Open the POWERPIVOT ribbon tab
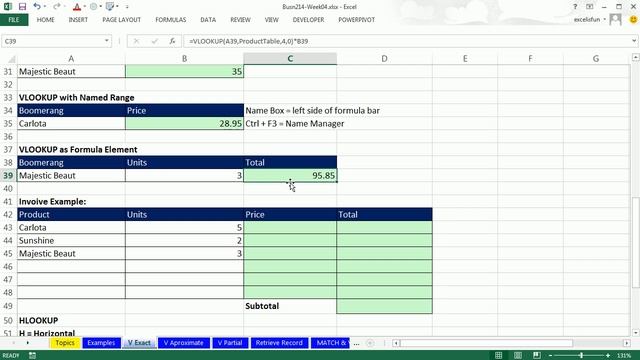The image size is (640, 360). click(x=356, y=20)
